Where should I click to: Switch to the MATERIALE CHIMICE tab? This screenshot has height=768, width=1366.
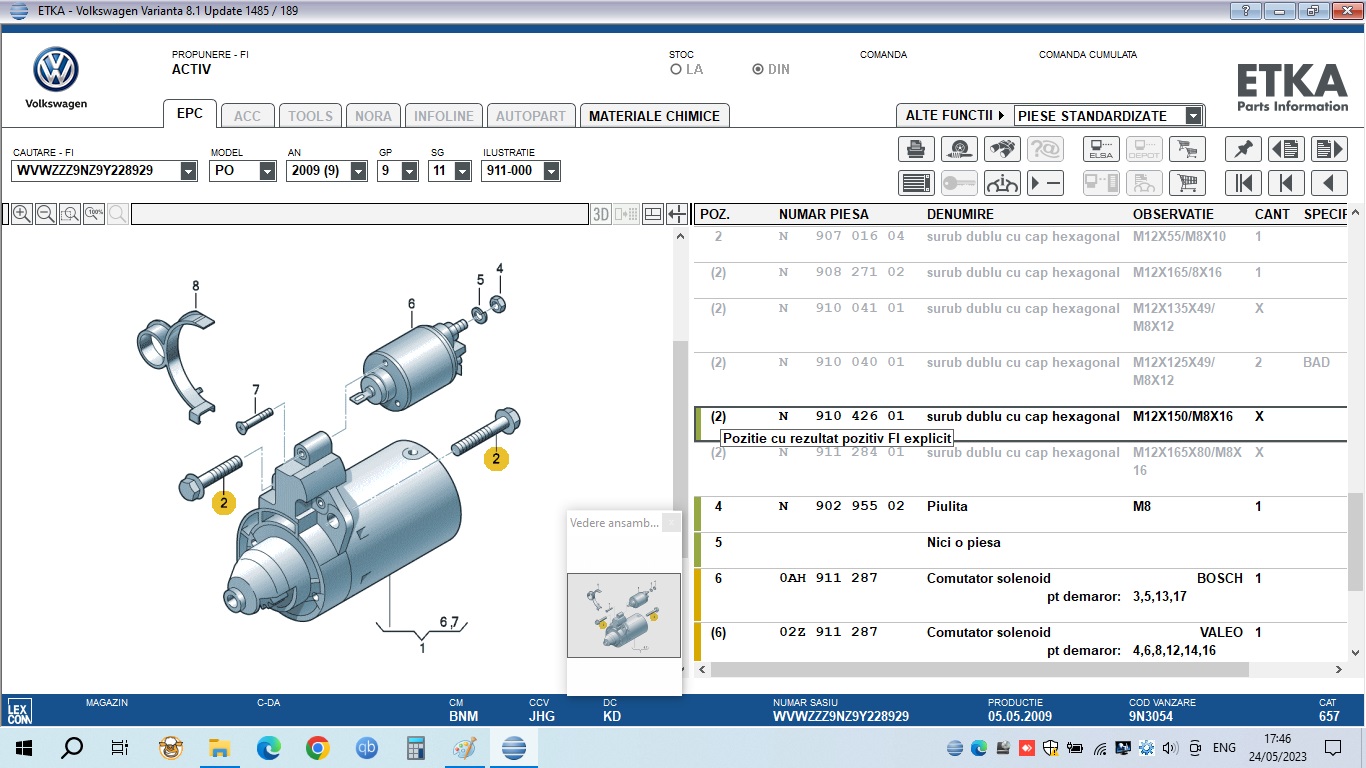pyautogui.click(x=654, y=116)
